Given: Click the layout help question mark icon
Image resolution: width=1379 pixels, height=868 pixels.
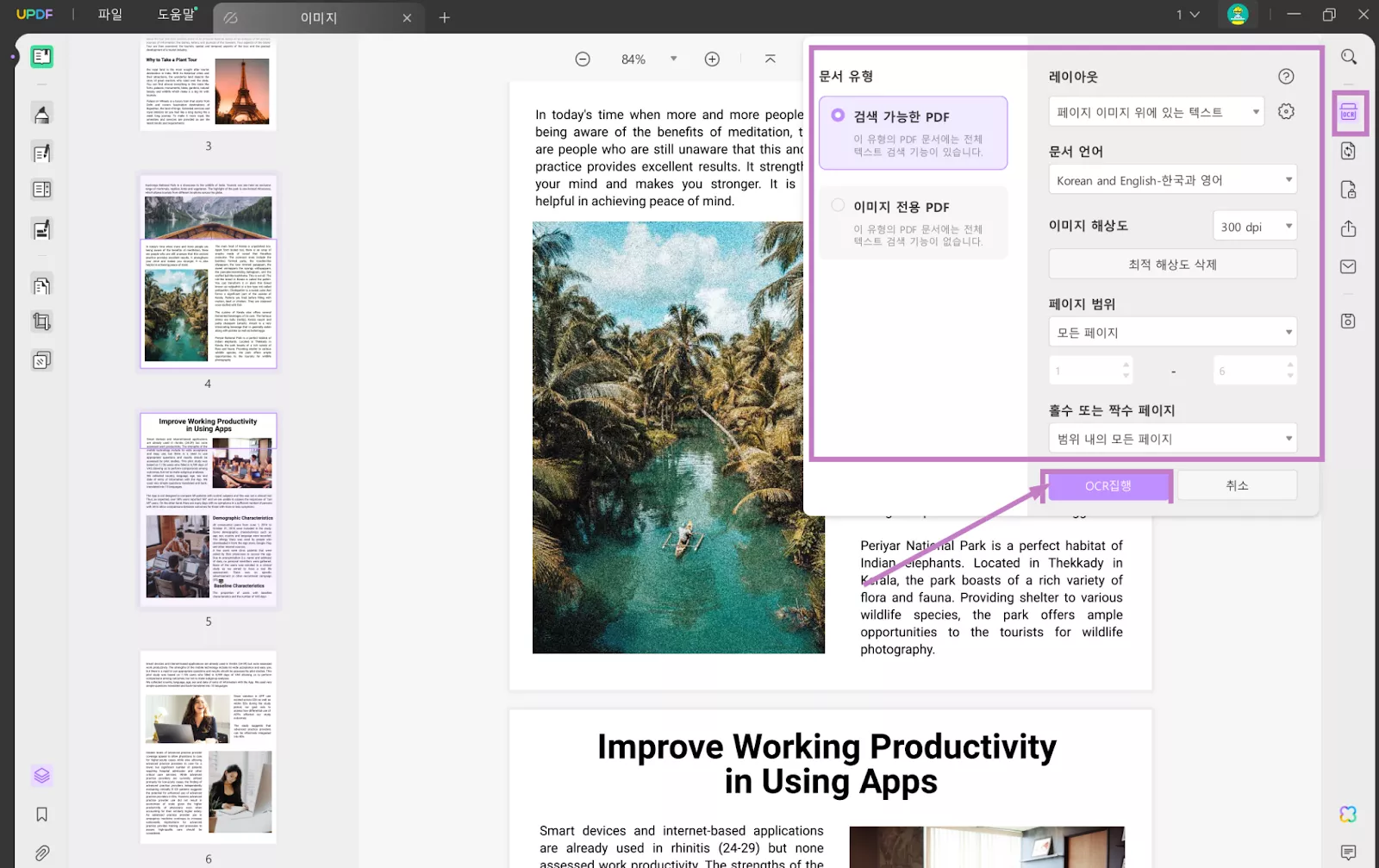Looking at the screenshot, I should pyautogui.click(x=1286, y=77).
